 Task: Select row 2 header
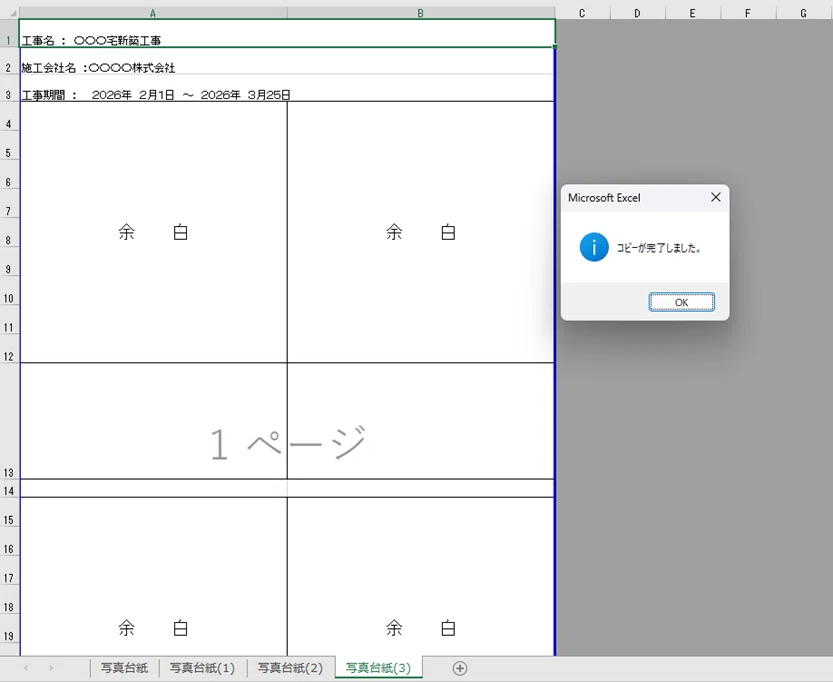pos(9,61)
